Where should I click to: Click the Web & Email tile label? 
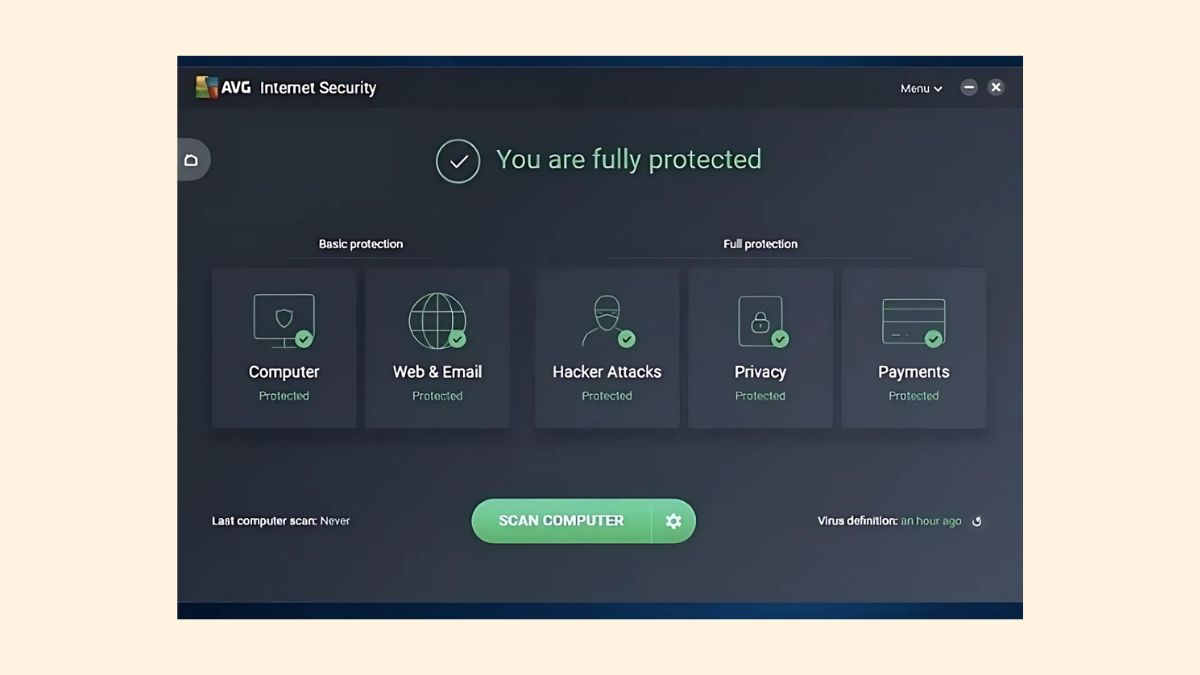click(x=437, y=372)
